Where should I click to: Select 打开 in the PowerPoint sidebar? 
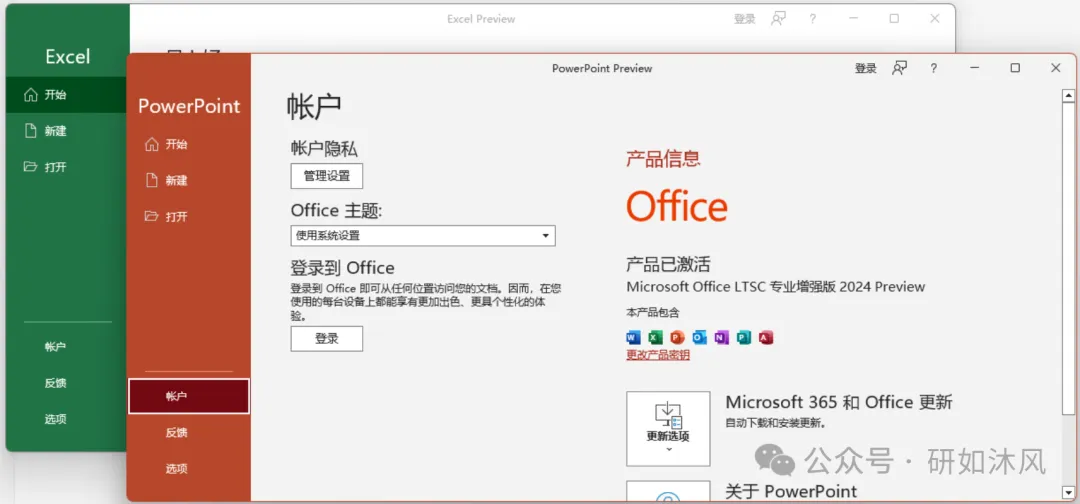pyautogui.click(x=189, y=216)
